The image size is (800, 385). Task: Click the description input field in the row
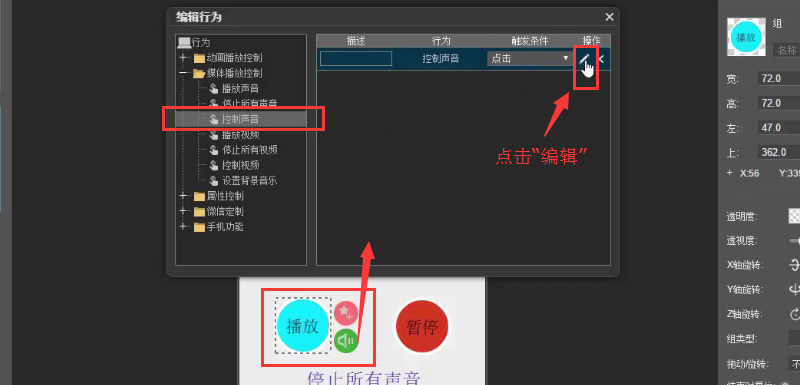[x=356, y=59]
